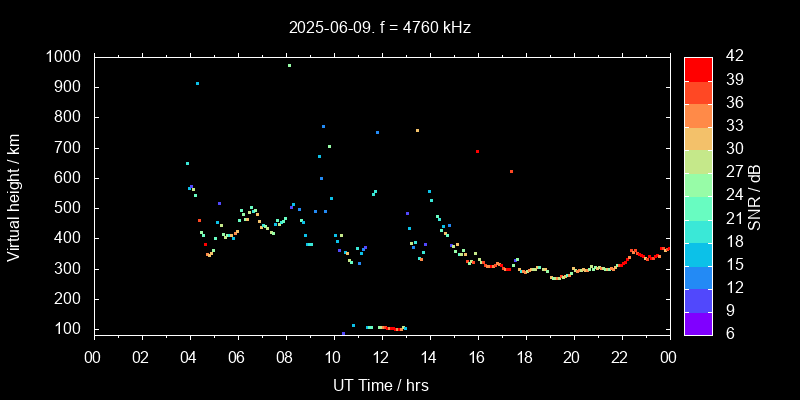
Task: Select the highest data point near 970 km
Action: pyautogui.click(x=289, y=66)
